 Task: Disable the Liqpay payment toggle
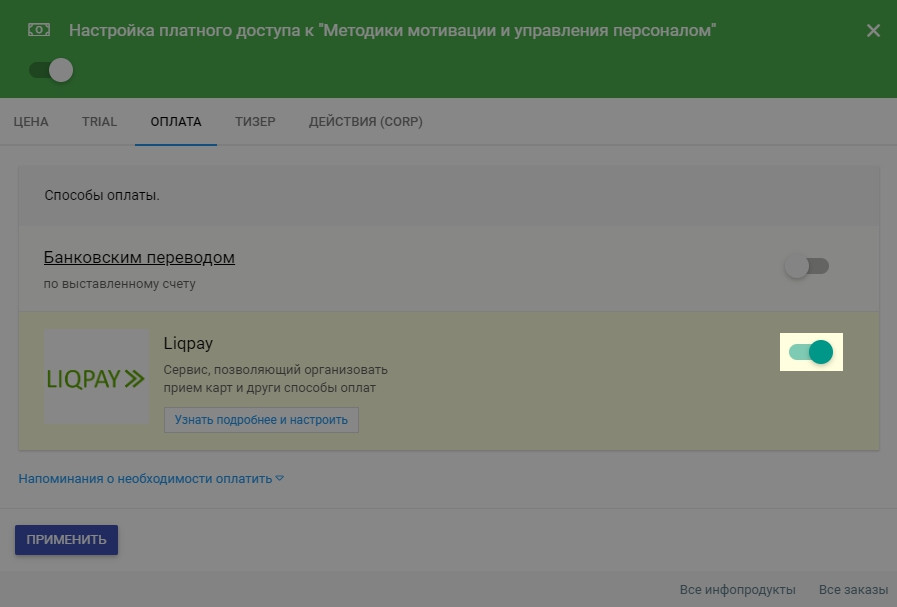coord(811,352)
